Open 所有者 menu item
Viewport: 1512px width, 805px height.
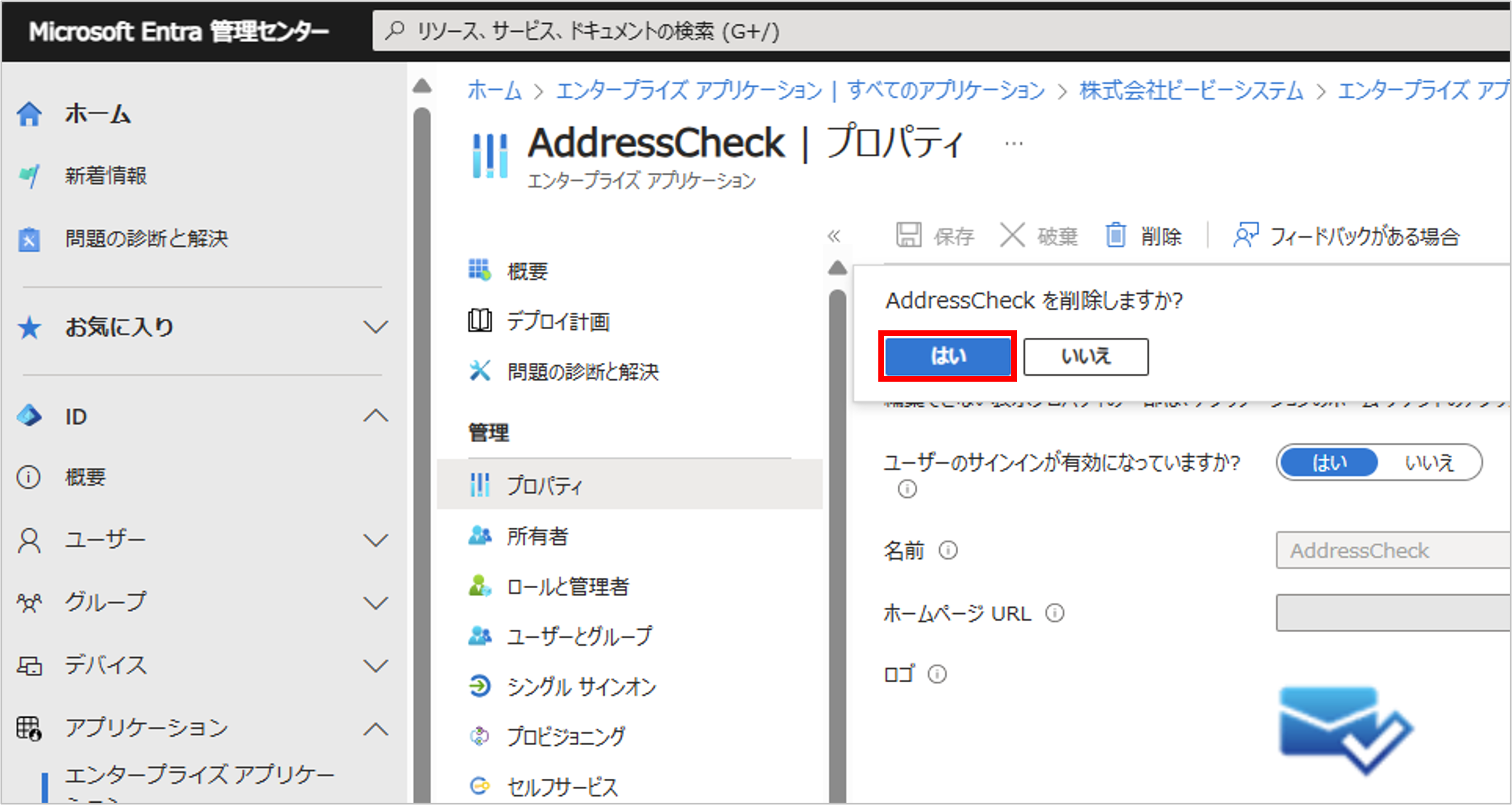(537, 536)
